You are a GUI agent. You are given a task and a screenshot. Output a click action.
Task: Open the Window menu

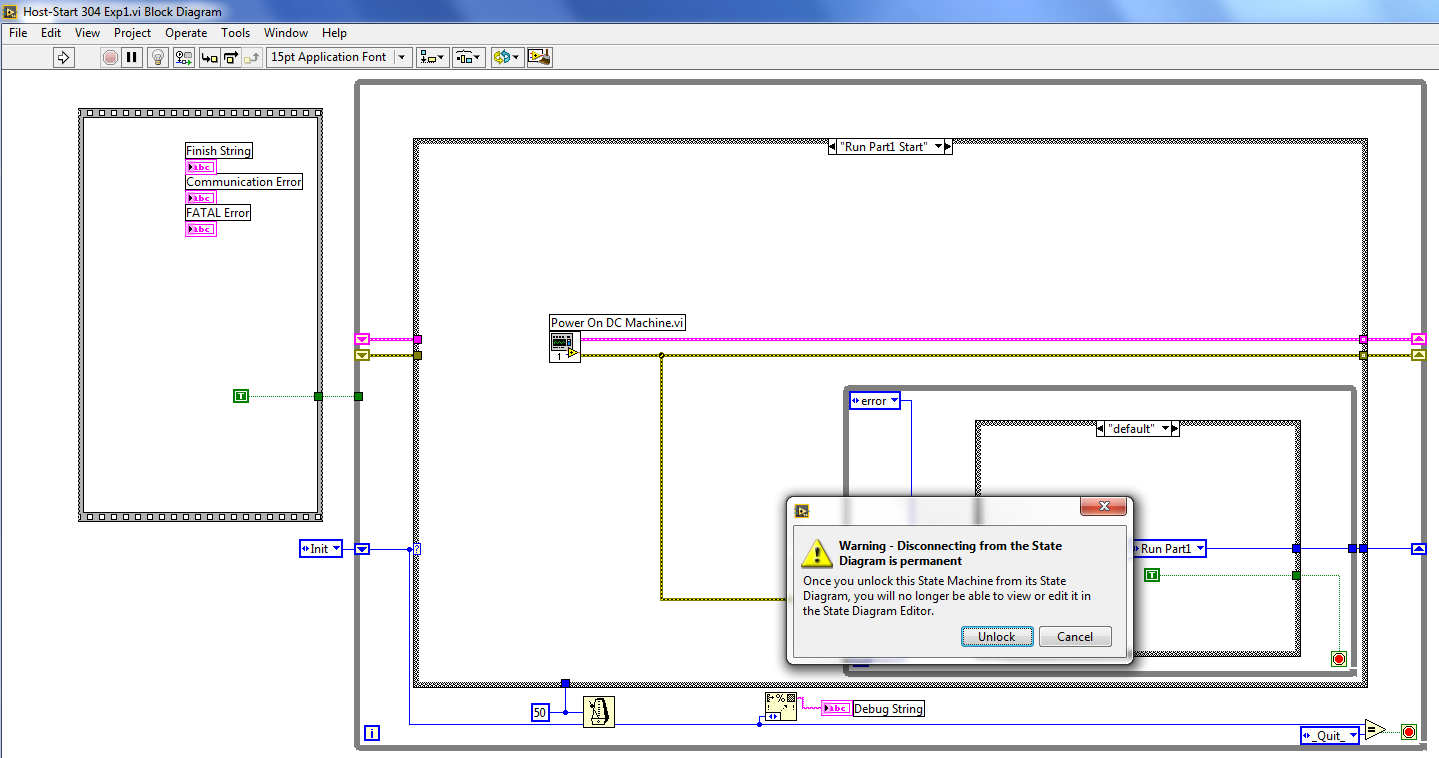(286, 33)
